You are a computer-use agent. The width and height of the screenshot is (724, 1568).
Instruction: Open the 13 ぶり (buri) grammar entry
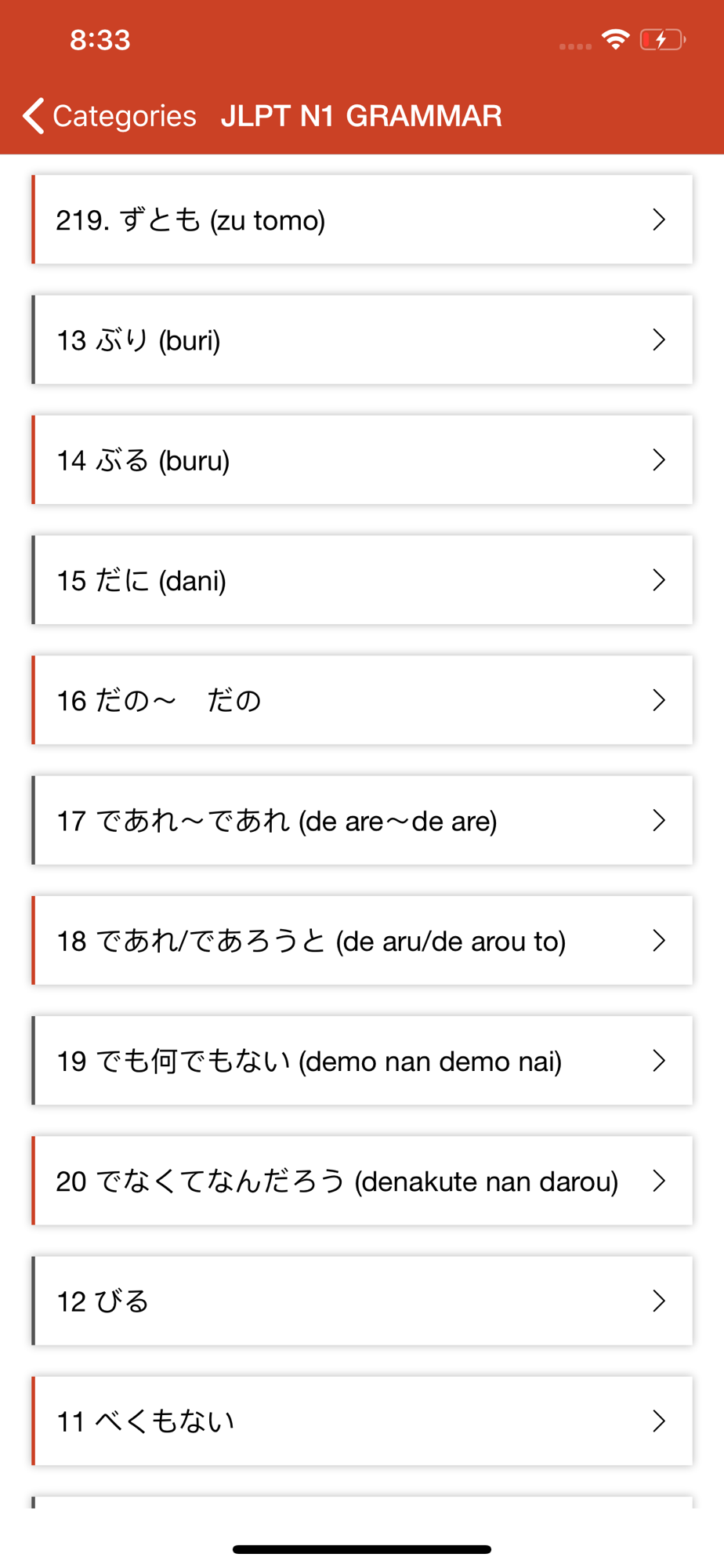point(362,339)
